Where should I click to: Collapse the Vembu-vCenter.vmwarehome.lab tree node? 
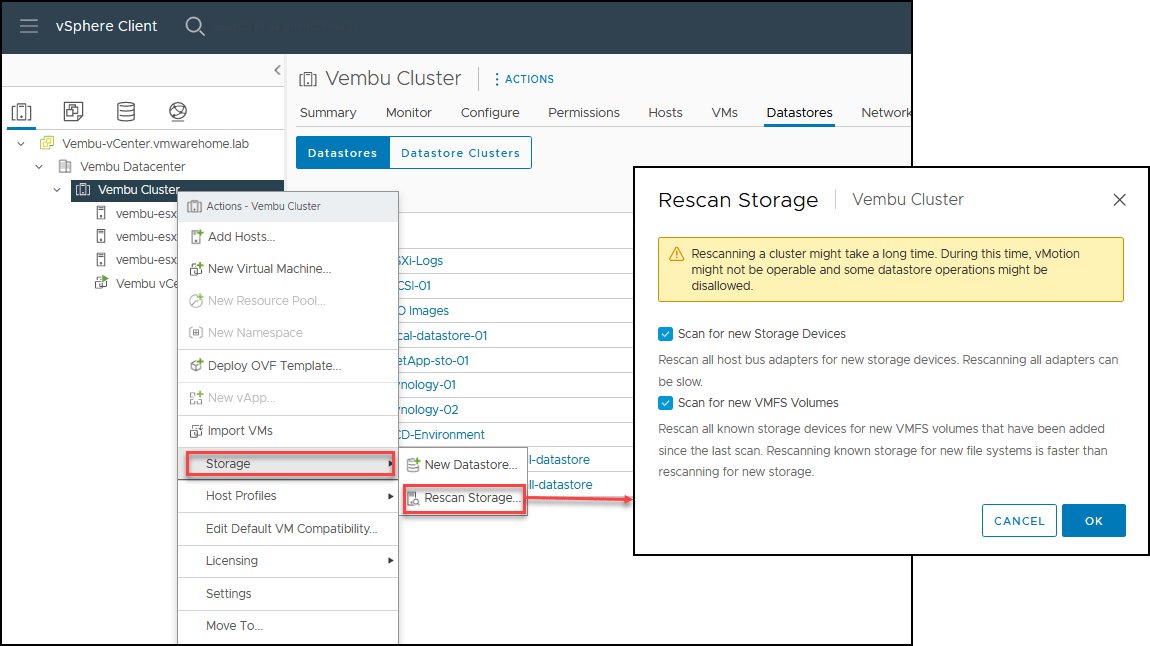[21, 144]
